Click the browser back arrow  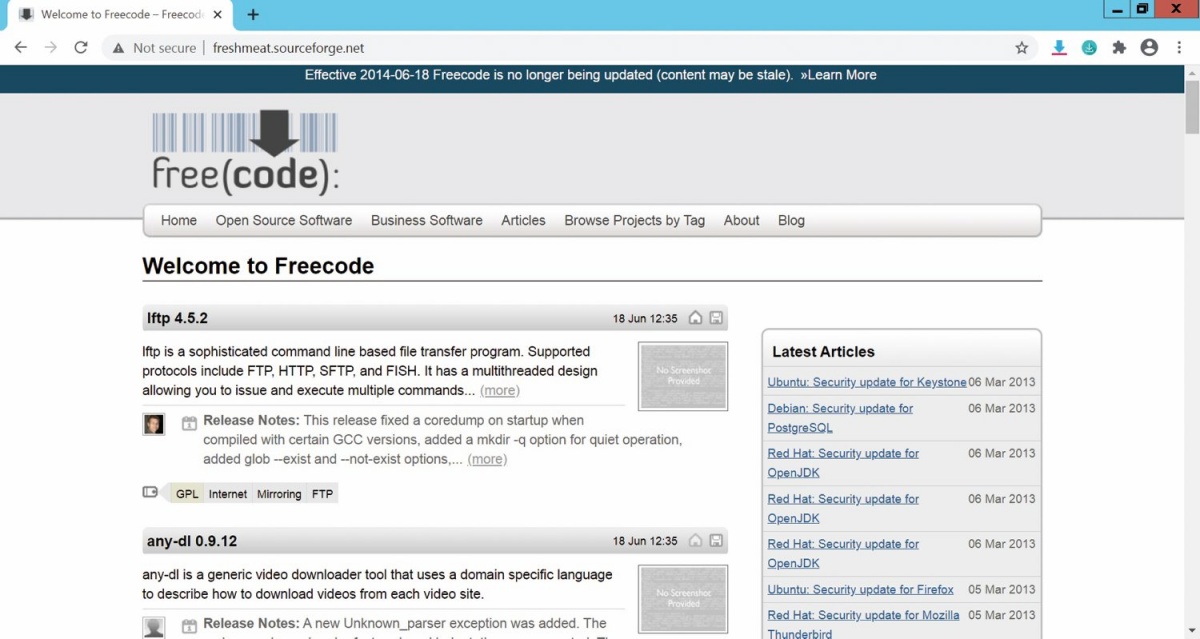click(x=21, y=47)
